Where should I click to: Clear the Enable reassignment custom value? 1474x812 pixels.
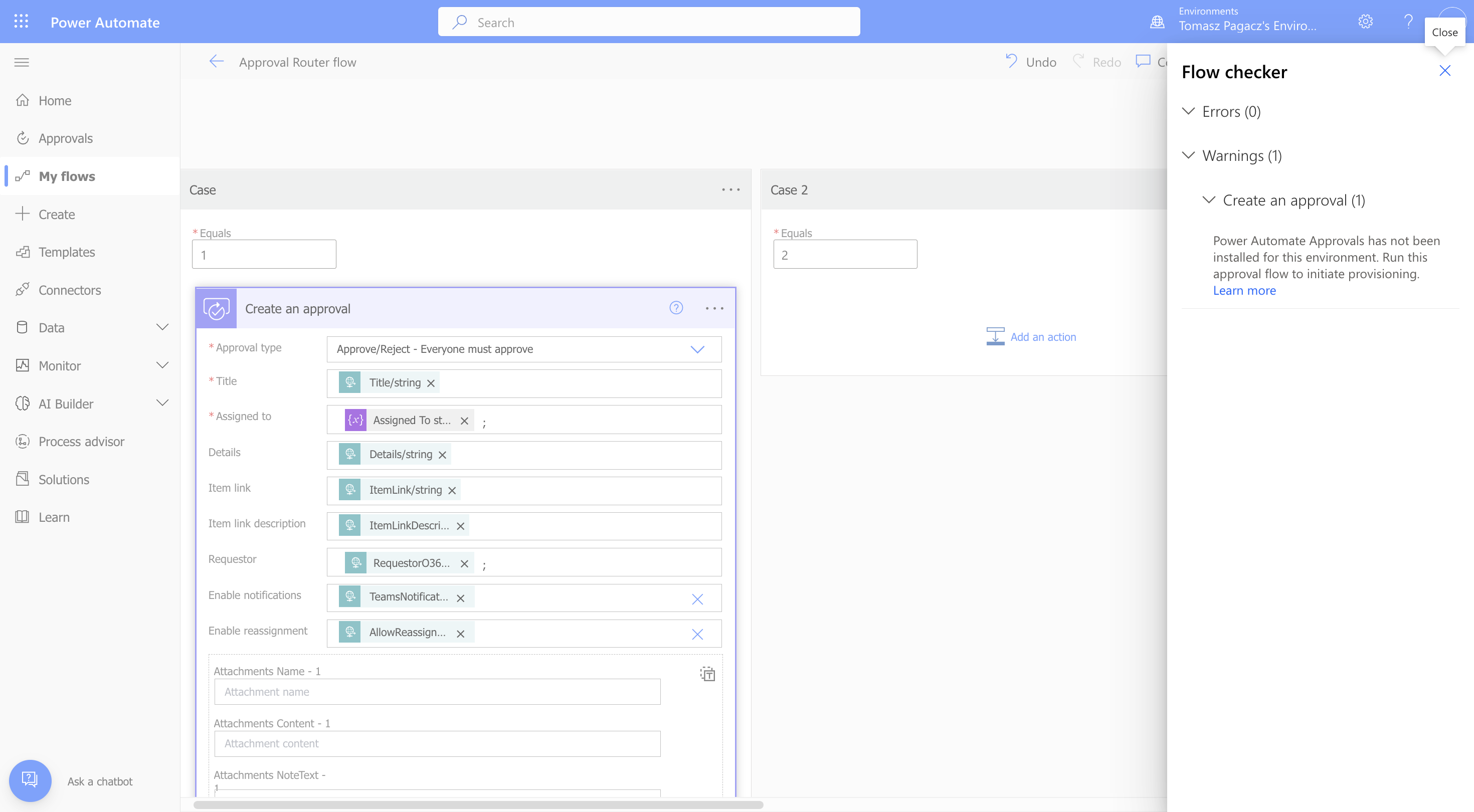click(x=697, y=634)
